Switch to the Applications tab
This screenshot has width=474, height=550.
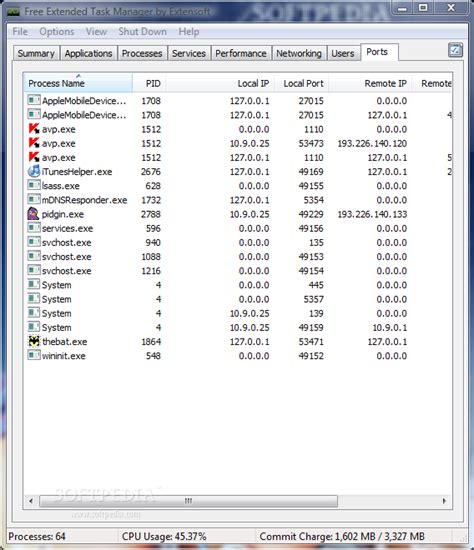88,53
